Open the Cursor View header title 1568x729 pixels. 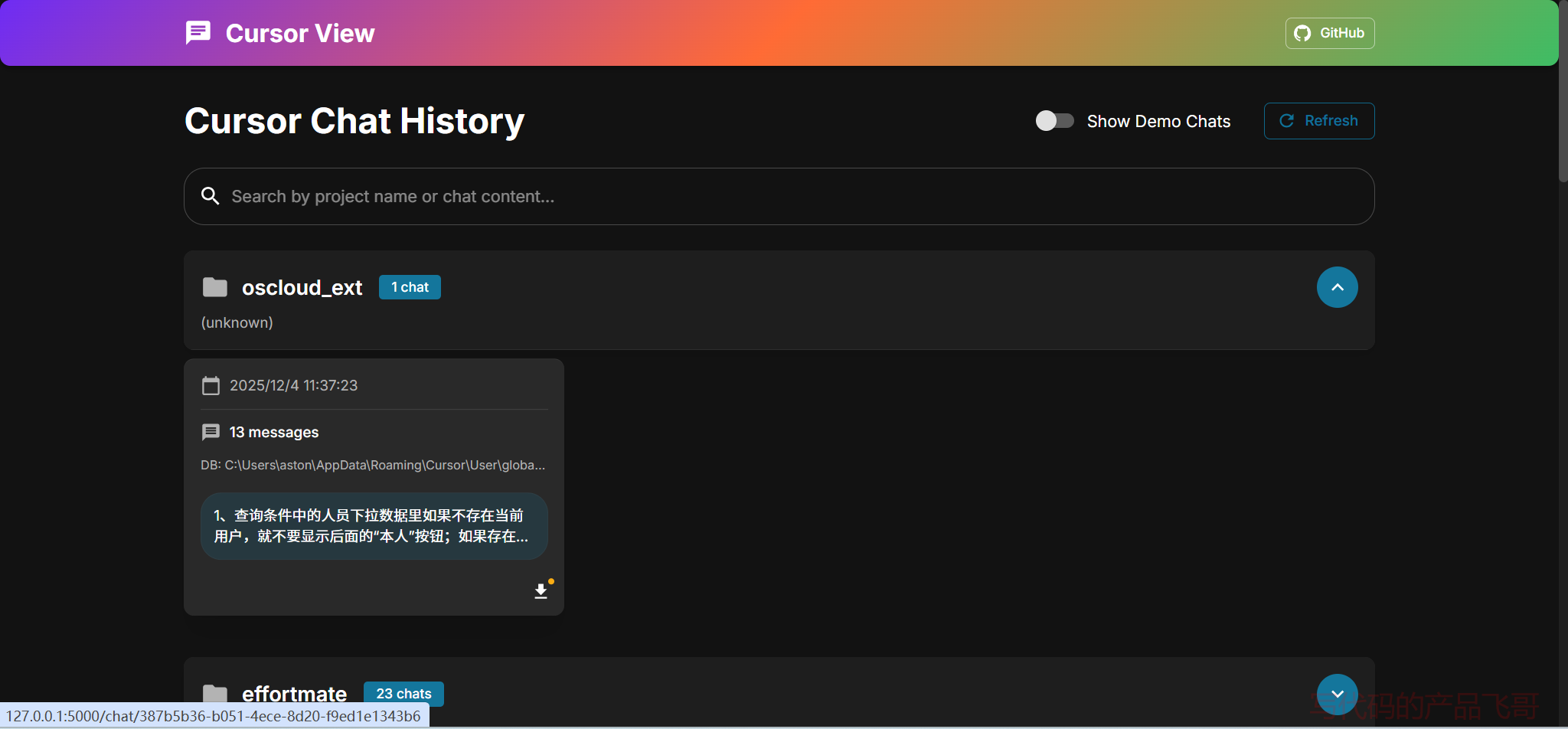pyautogui.click(x=299, y=34)
